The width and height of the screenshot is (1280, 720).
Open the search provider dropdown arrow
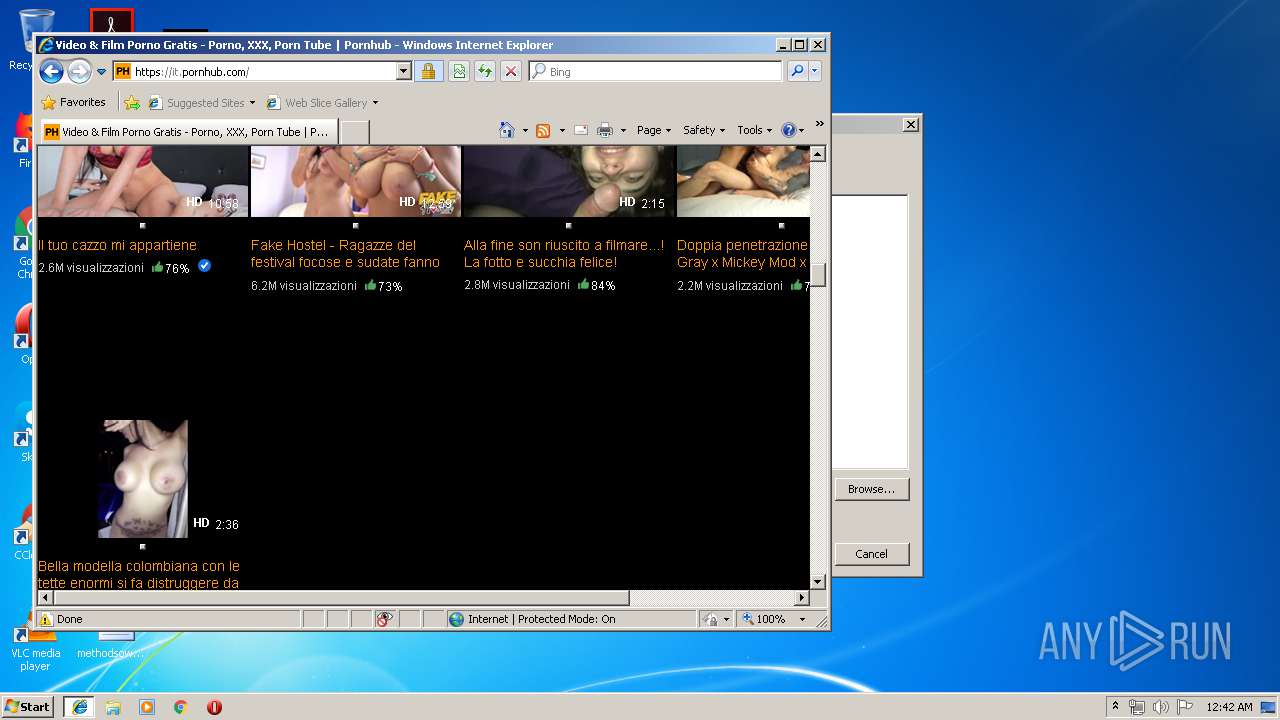coord(815,71)
